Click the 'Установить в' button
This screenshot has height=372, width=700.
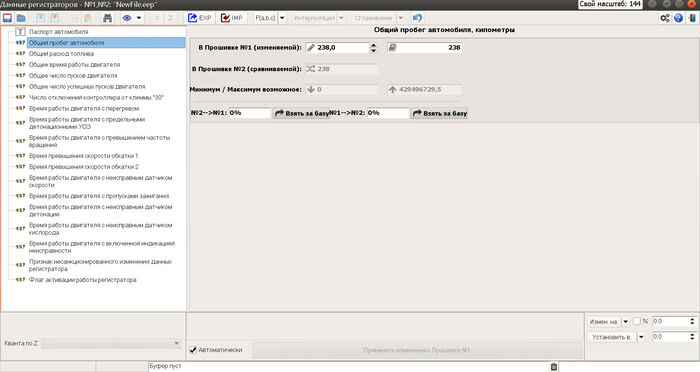click(612, 337)
